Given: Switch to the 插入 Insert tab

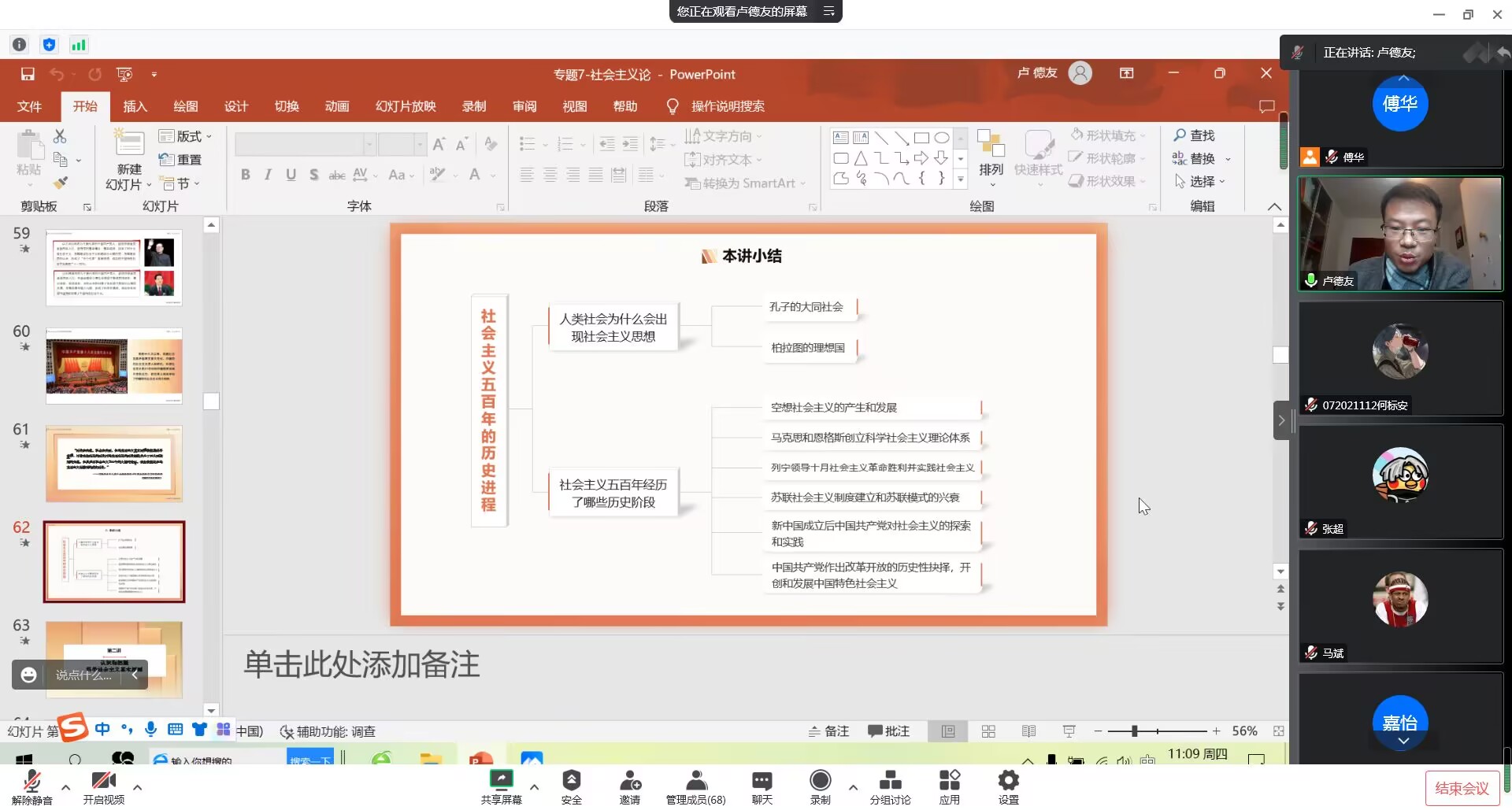Looking at the screenshot, I should tap(135, 106).
